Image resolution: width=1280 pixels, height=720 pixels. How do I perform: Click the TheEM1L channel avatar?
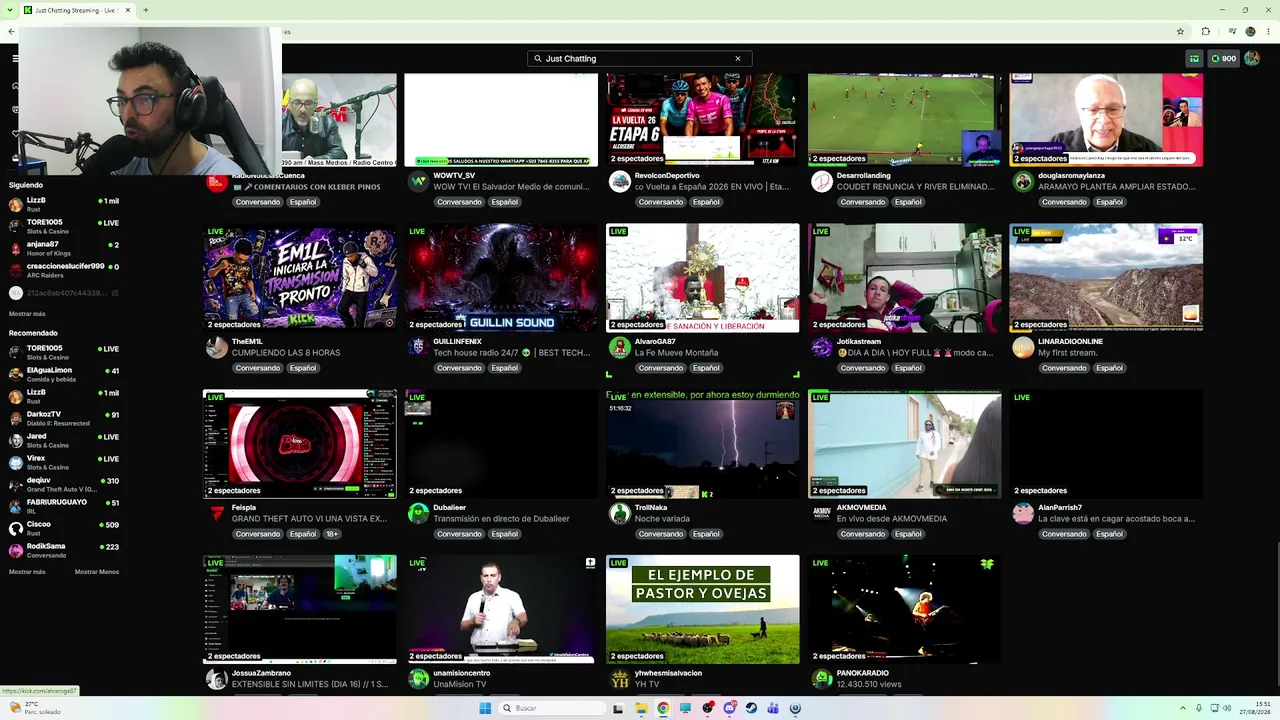coord(217,347)
